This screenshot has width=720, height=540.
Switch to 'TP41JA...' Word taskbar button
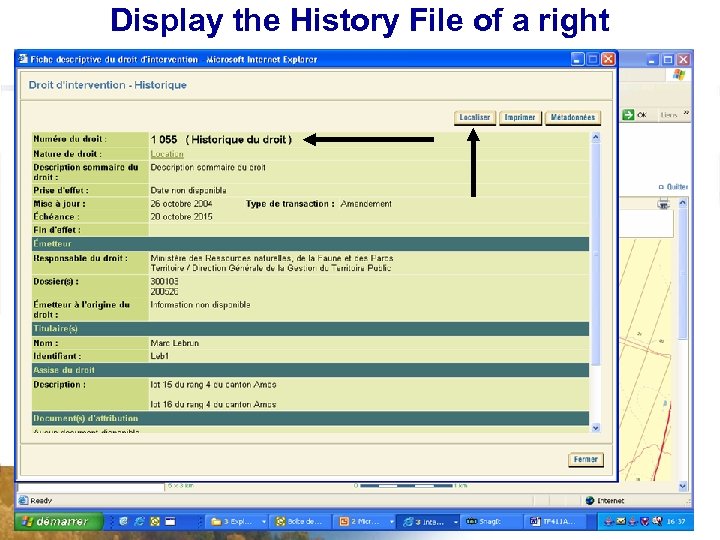[x=557, y=522]
